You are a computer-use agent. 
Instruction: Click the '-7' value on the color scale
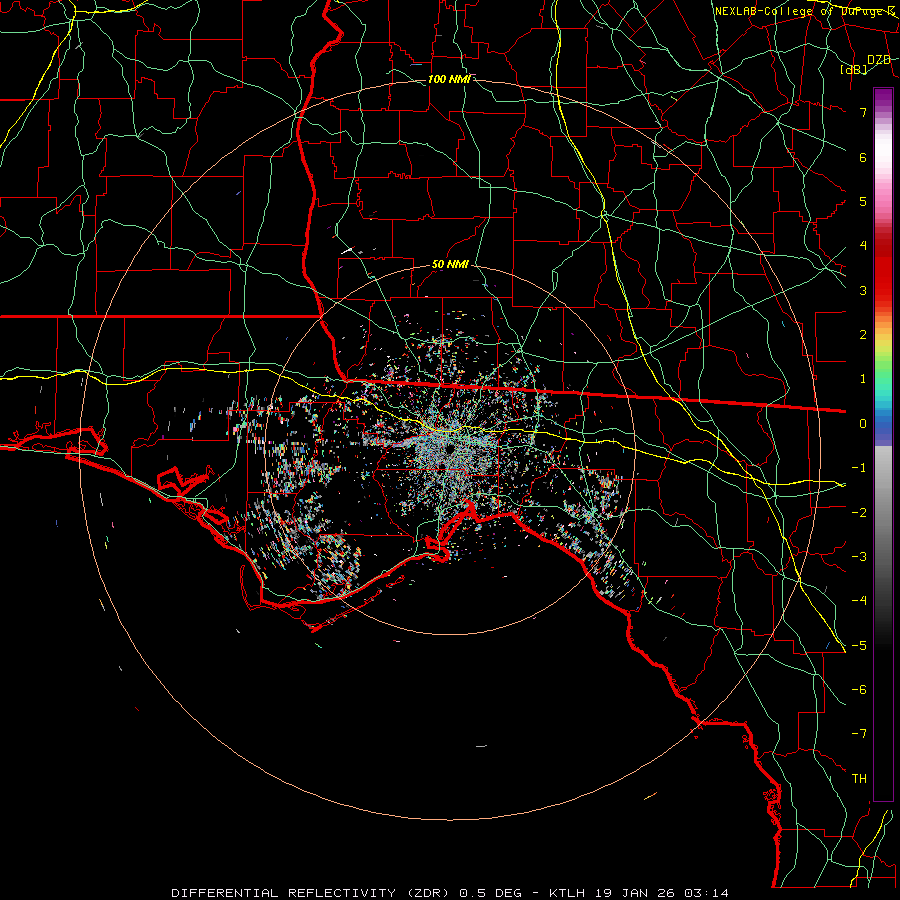coord(859,734)
